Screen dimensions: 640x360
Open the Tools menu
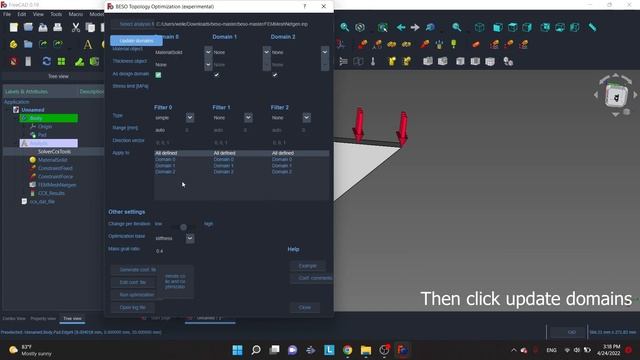56,14
